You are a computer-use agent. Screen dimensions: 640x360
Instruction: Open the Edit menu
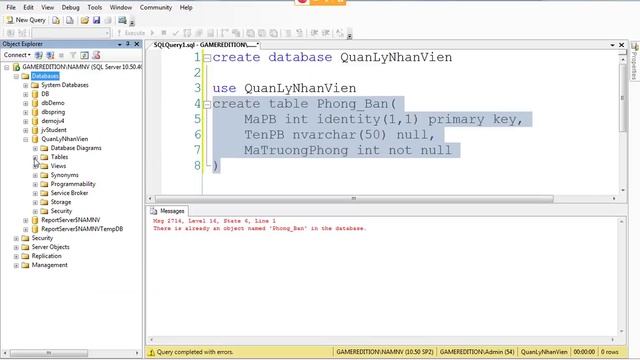[29, 7]
